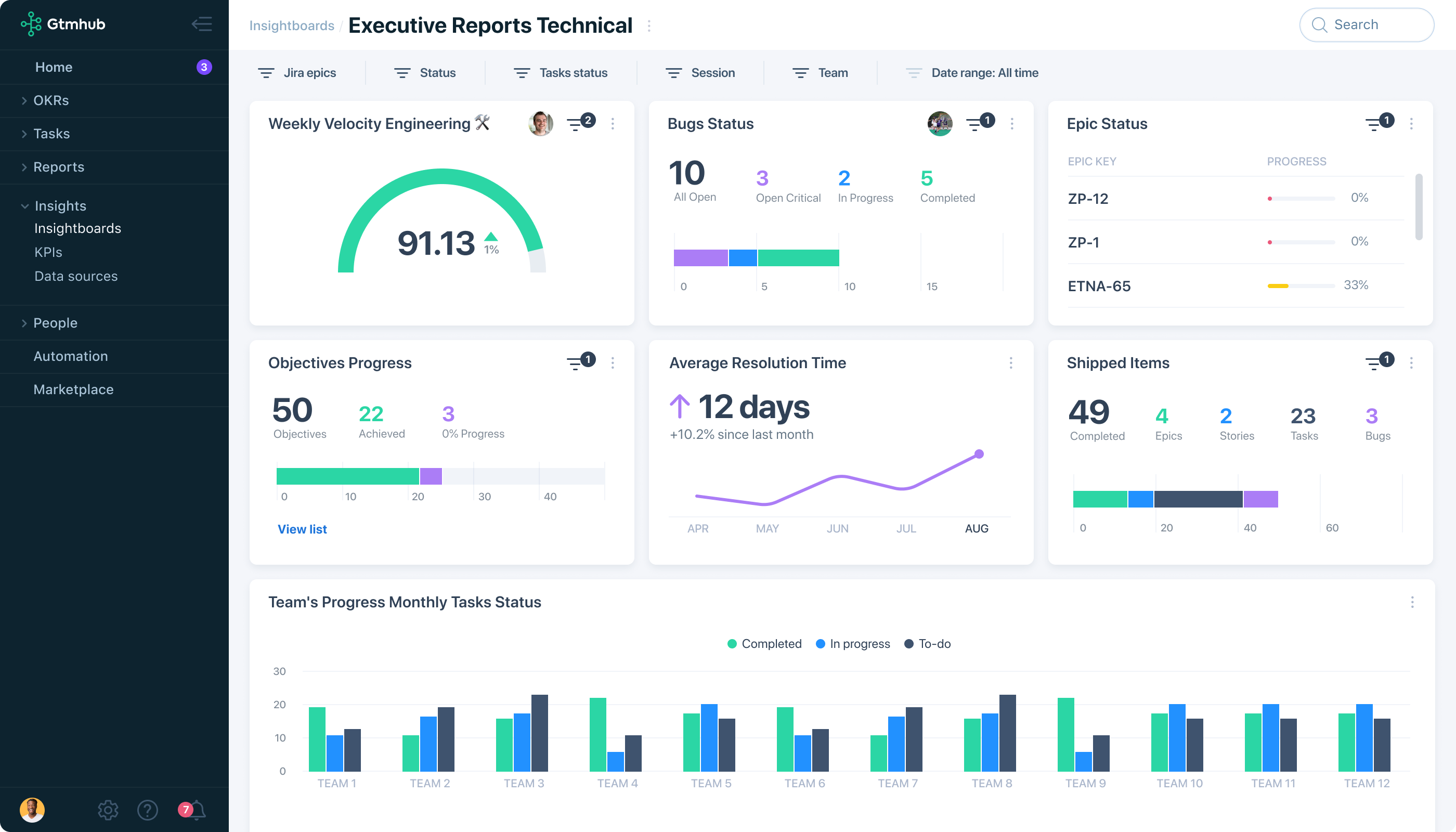Screen dimensions: 1456x832
Task: Open the Date range: All time filter
Action: click(x=971, y=73)
